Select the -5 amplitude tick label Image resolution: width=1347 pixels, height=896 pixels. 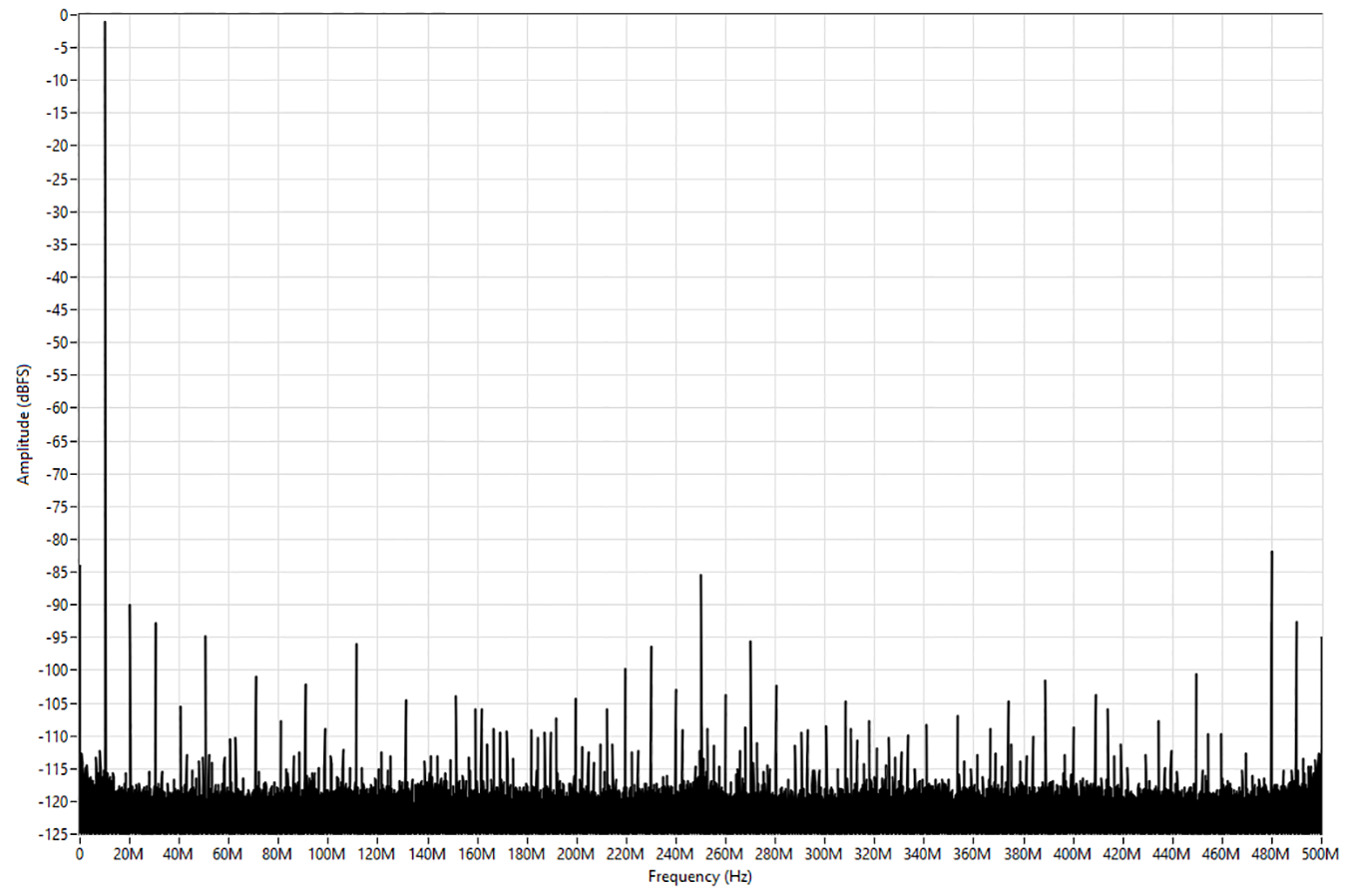click(x=61, y=47)
